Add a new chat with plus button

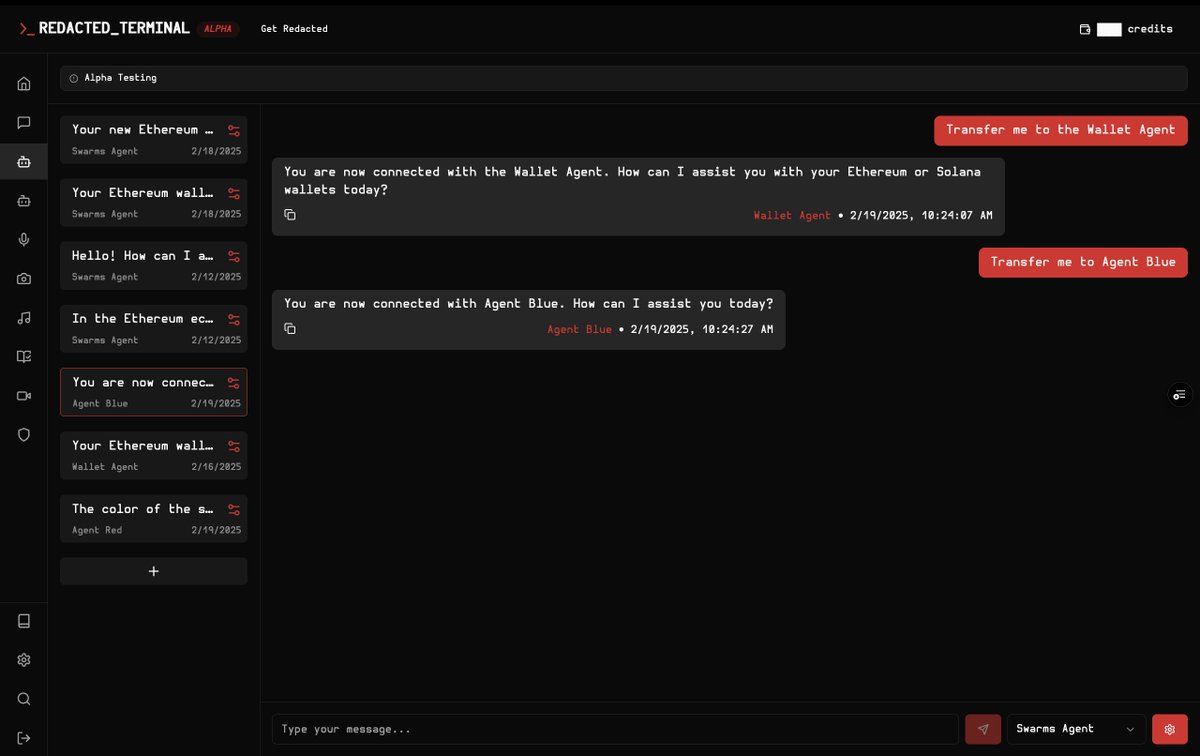[154, 571]
